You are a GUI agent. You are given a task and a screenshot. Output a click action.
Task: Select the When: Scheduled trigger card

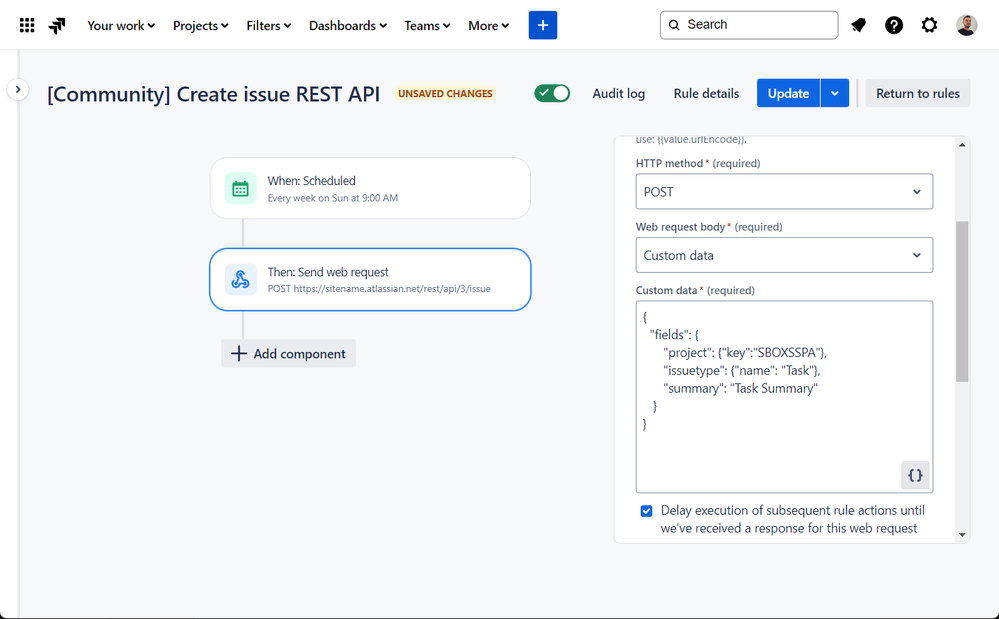(x=370, y=189)
